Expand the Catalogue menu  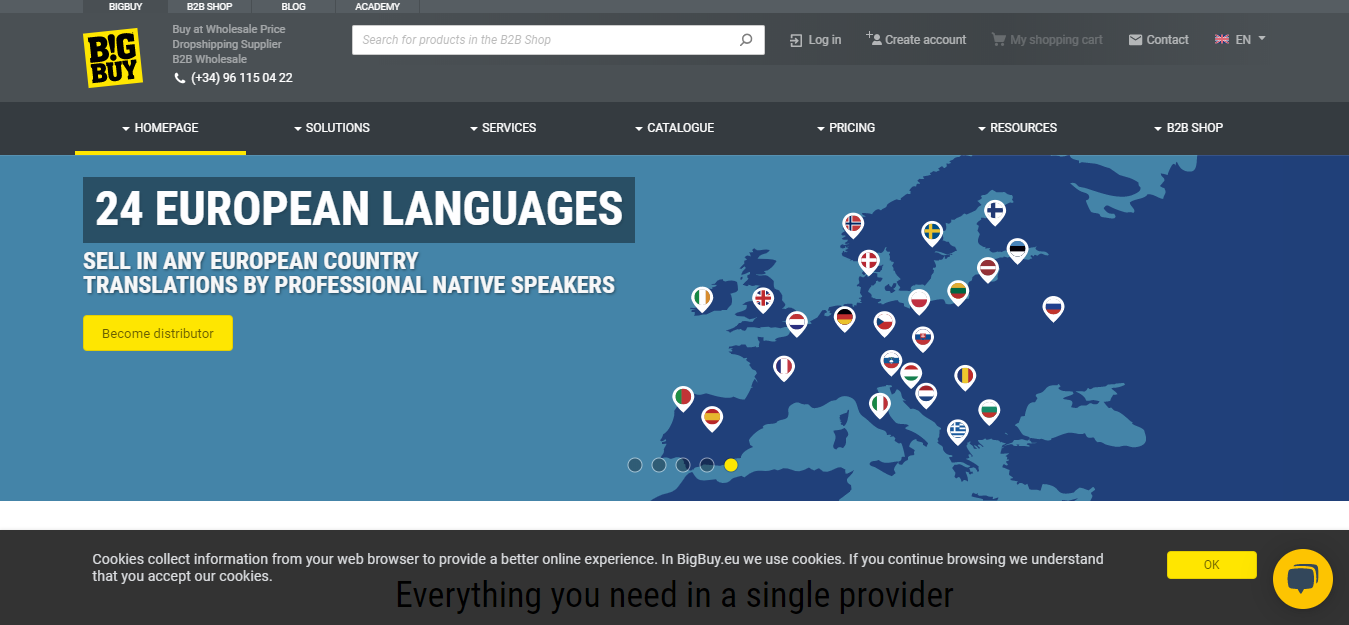tap(674, 128)
